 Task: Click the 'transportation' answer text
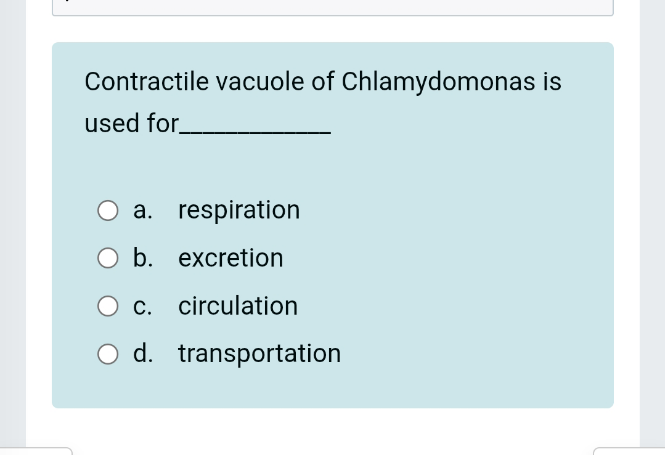pos(260,354)
